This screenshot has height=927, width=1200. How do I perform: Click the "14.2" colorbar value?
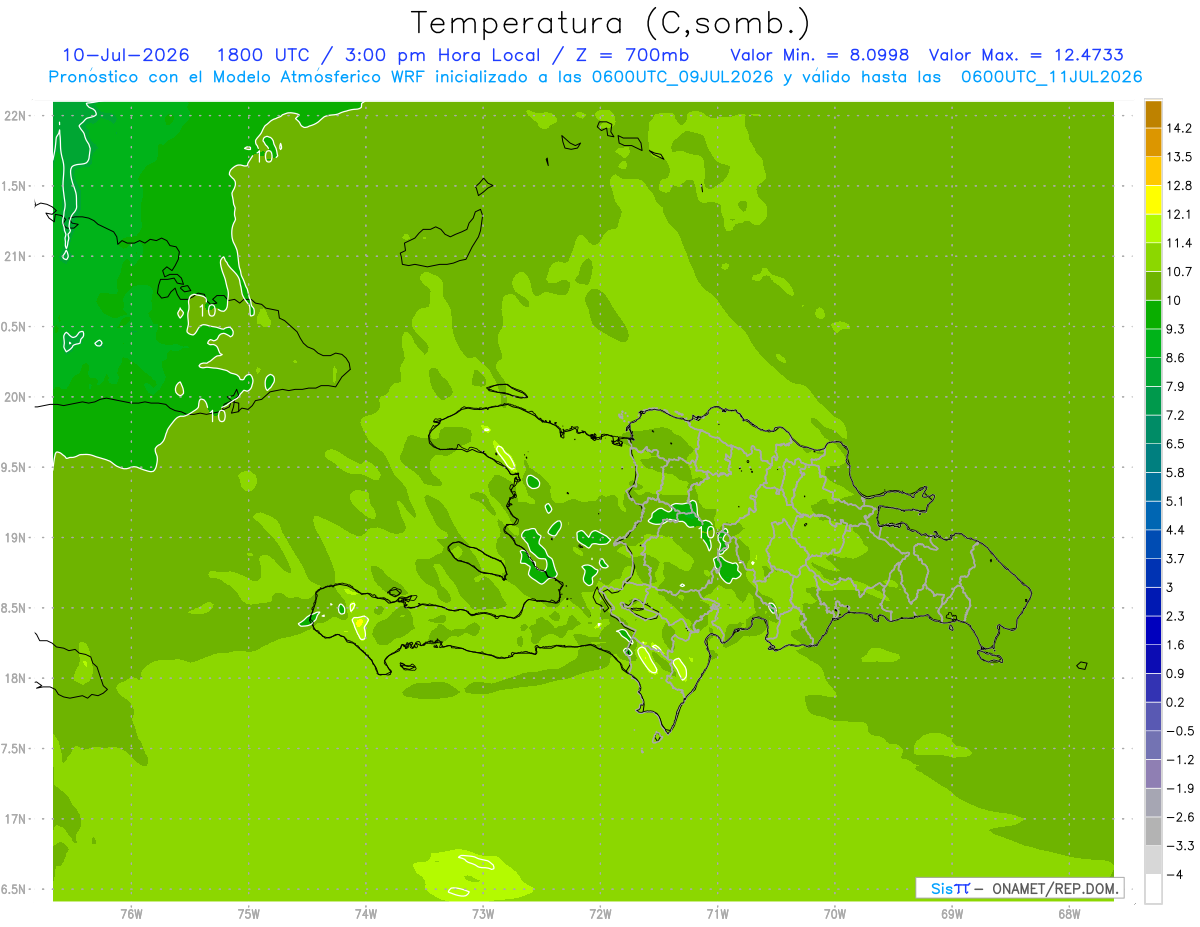[x=1179, y=128]
